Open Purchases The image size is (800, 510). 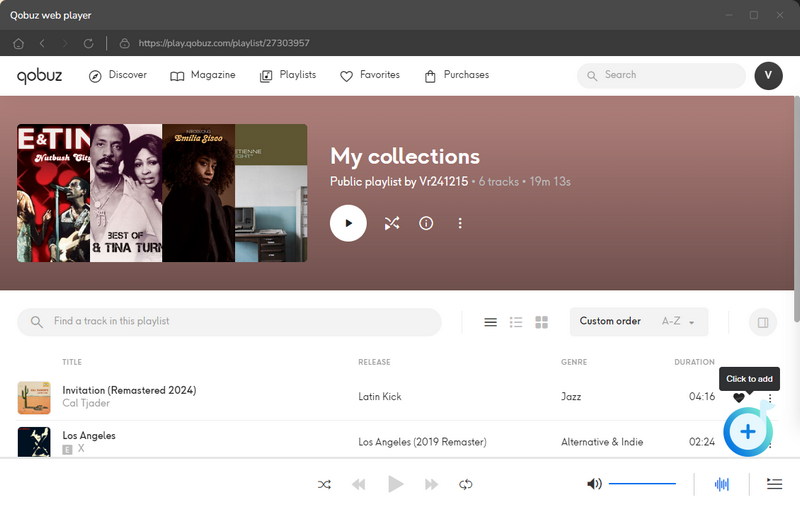coord(457,75)
